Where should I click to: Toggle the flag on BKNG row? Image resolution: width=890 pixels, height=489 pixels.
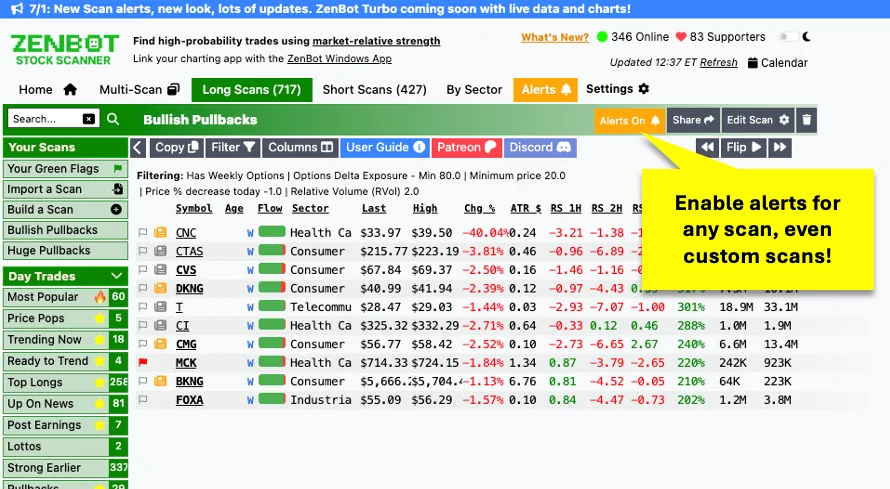tap(143, 381)
